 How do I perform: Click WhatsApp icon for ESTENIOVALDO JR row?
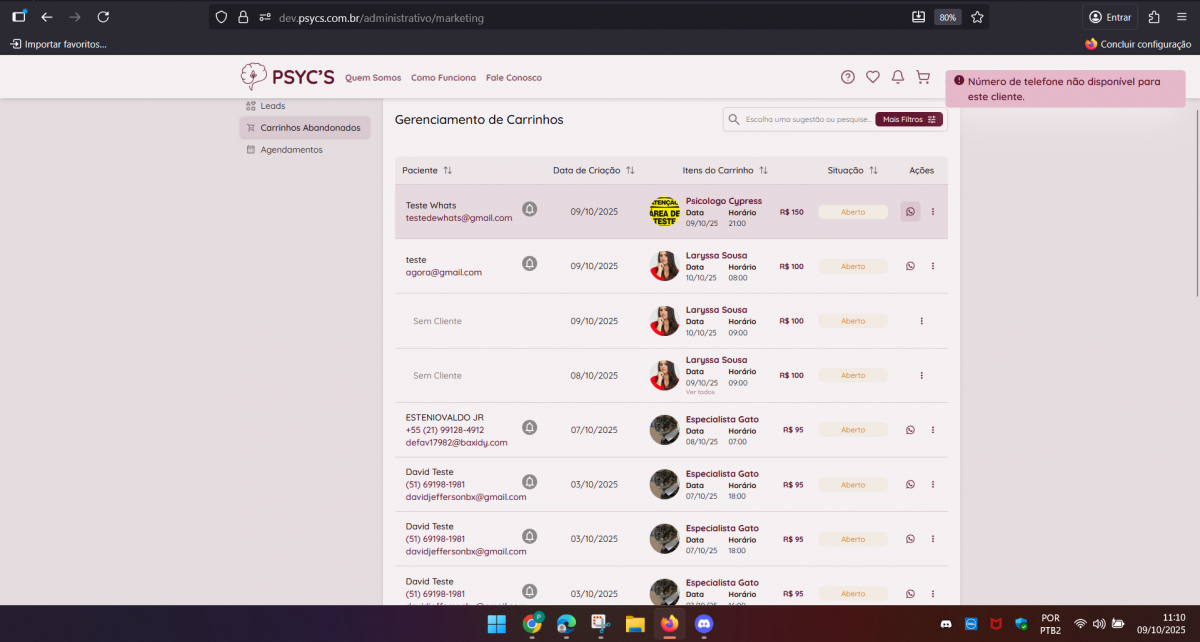(x=910, y=430)
